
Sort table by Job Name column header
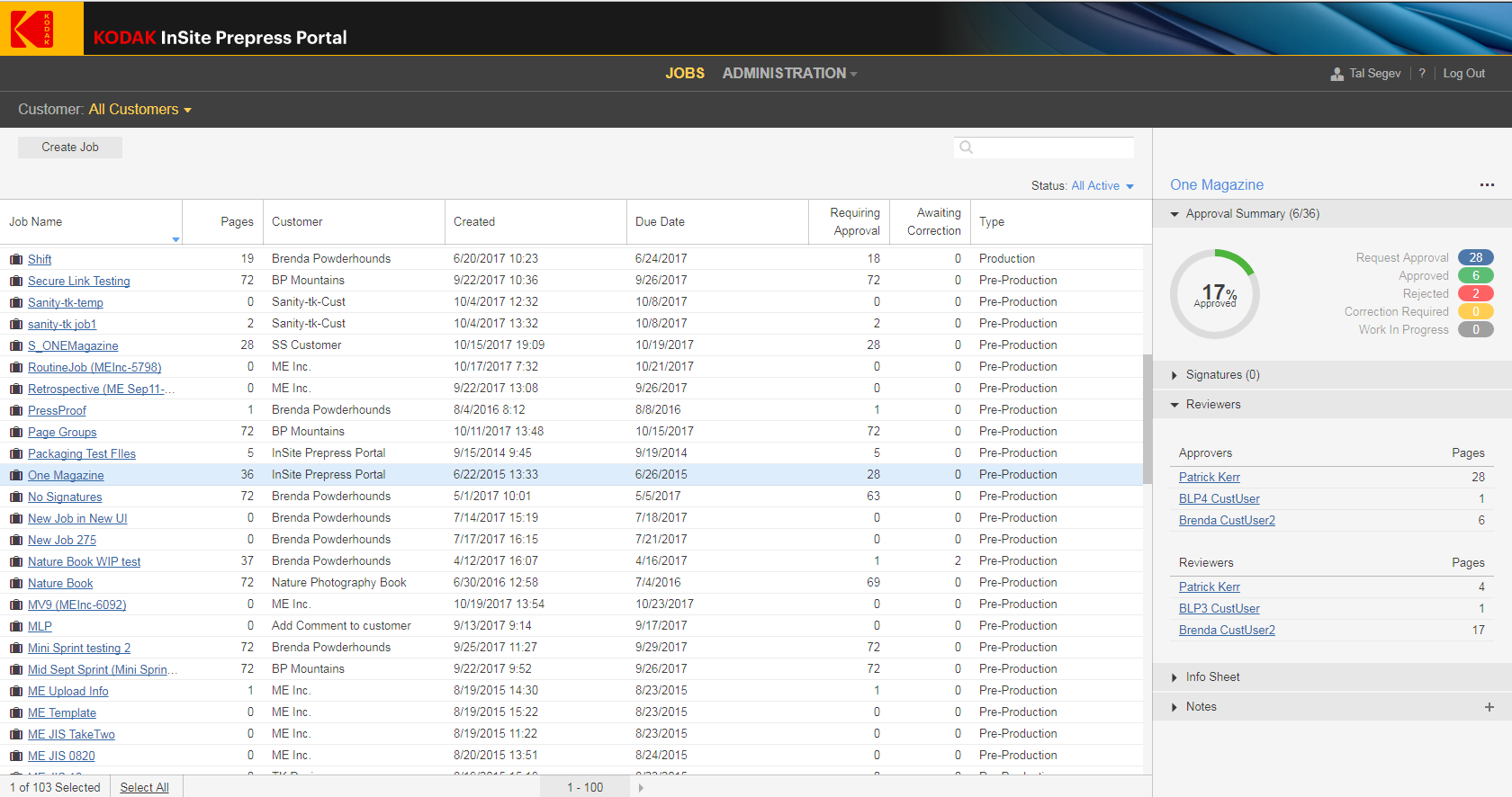point(36,222)
